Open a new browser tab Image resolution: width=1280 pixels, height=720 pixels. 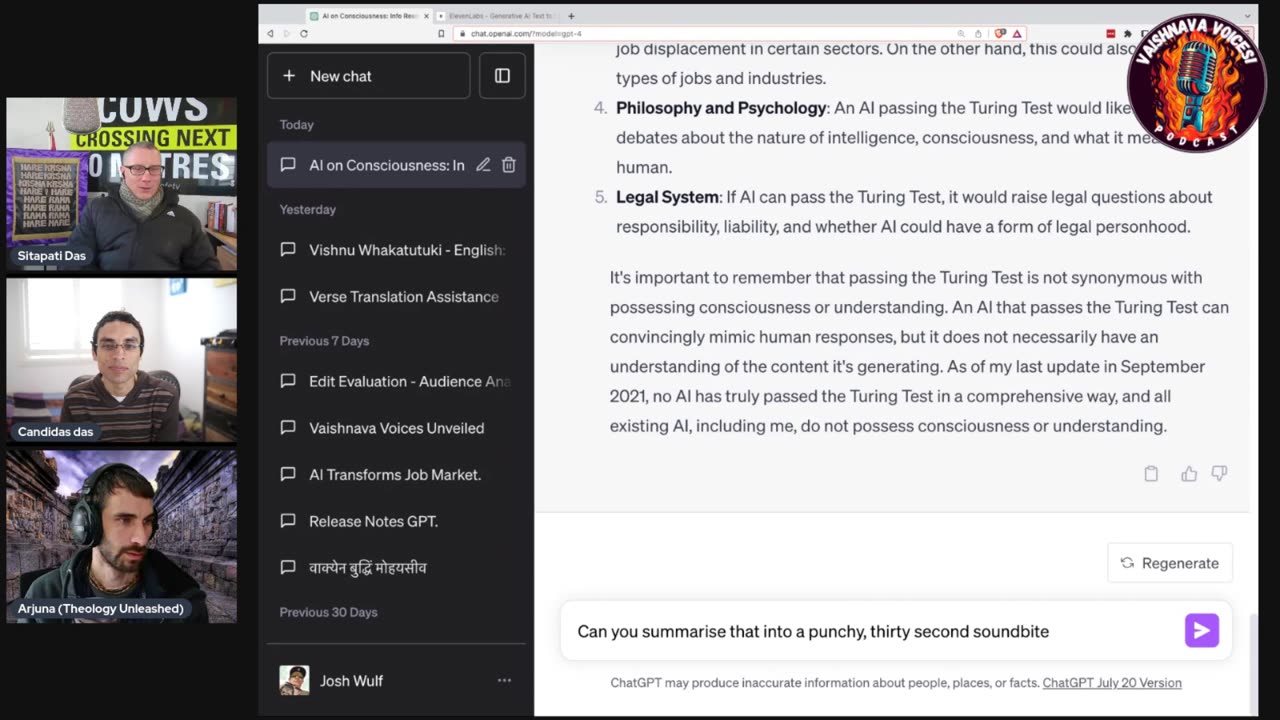[571, 16]
